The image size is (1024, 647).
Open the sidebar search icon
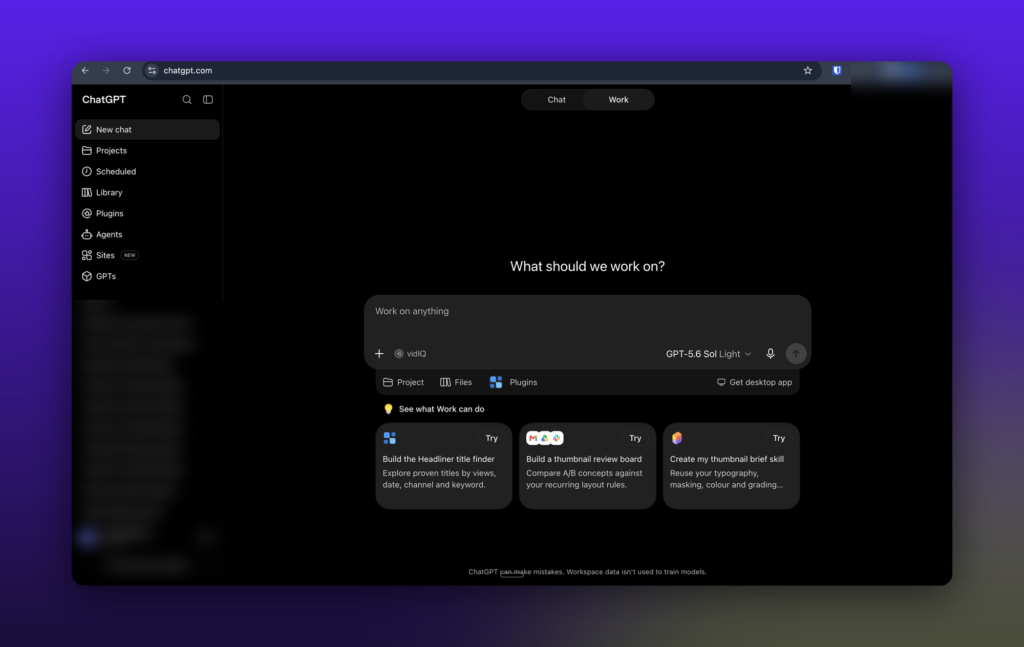click(187, 100)
